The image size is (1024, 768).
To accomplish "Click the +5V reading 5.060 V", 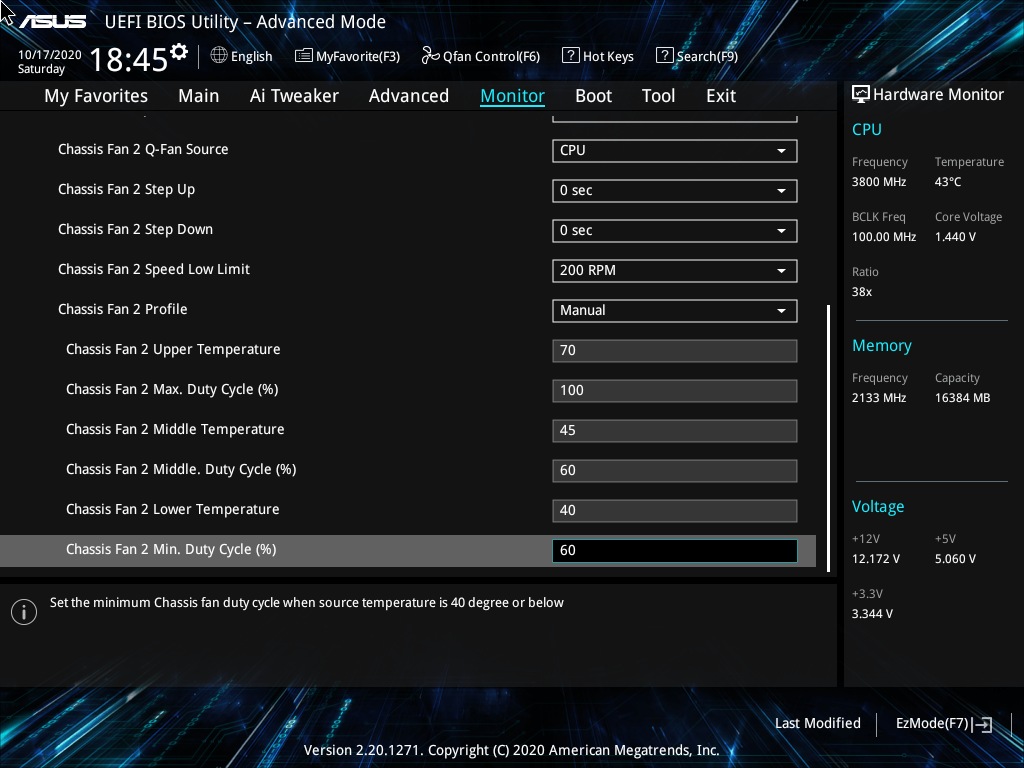I will tap(955, 558).
